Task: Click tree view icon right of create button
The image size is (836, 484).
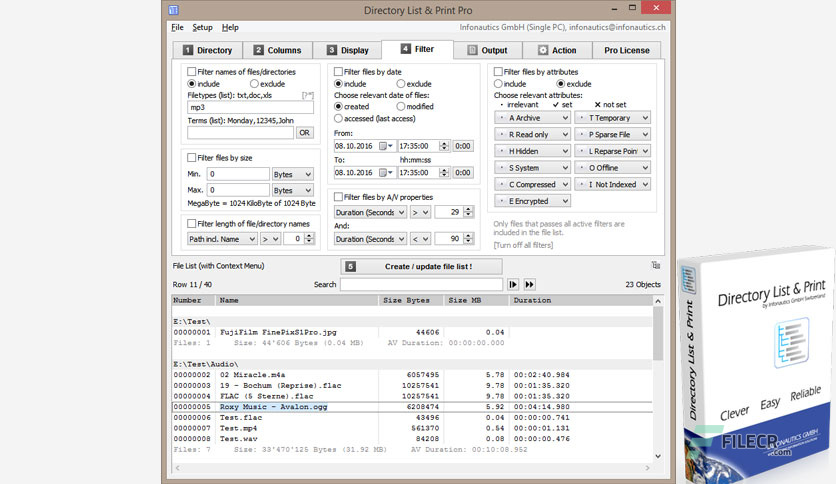Action: click(656, 265)
